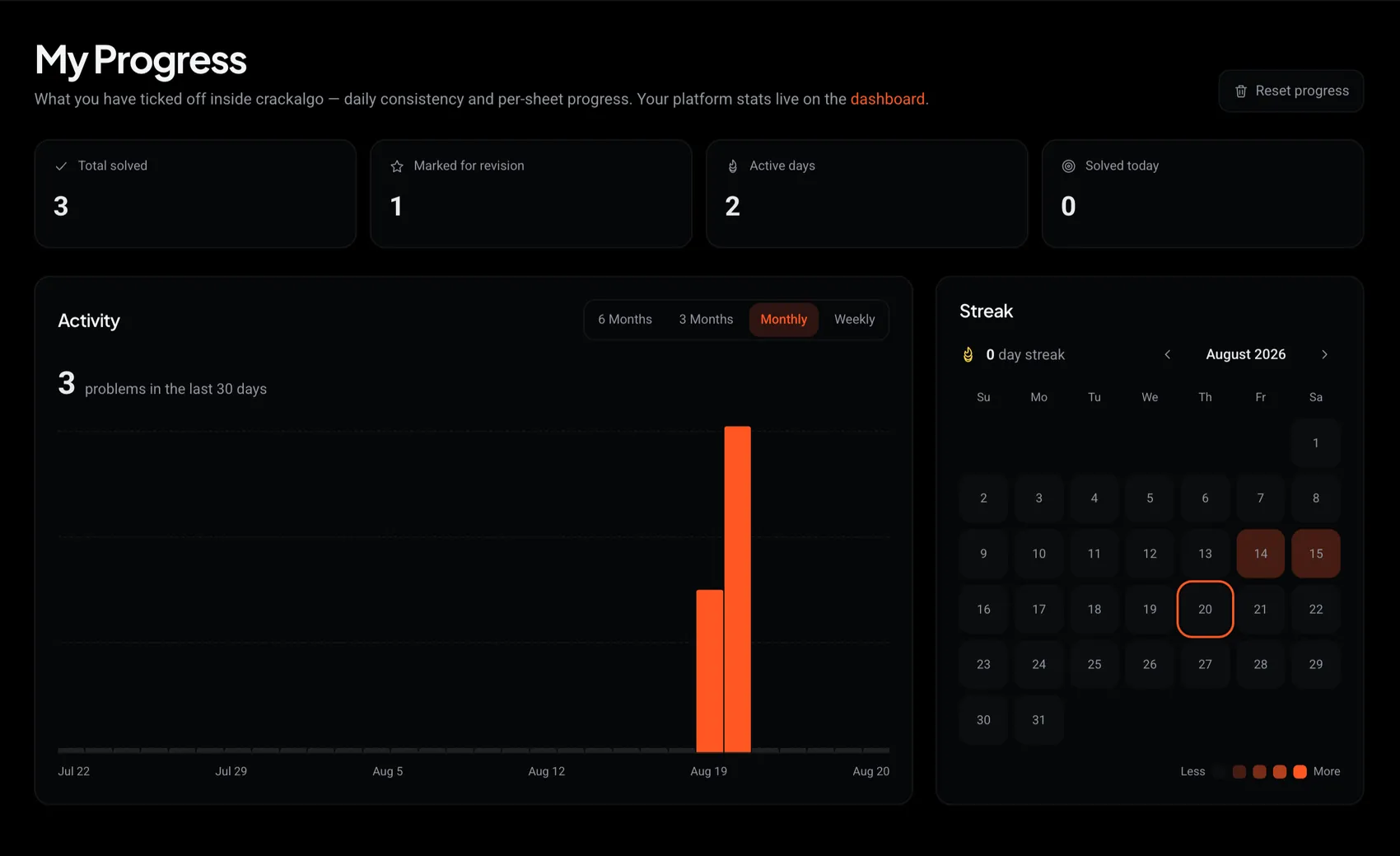This screenshot has width=1400, height=856.
Task: Click the trash icon in Reset progress
Action: [x=1240, y=91]
